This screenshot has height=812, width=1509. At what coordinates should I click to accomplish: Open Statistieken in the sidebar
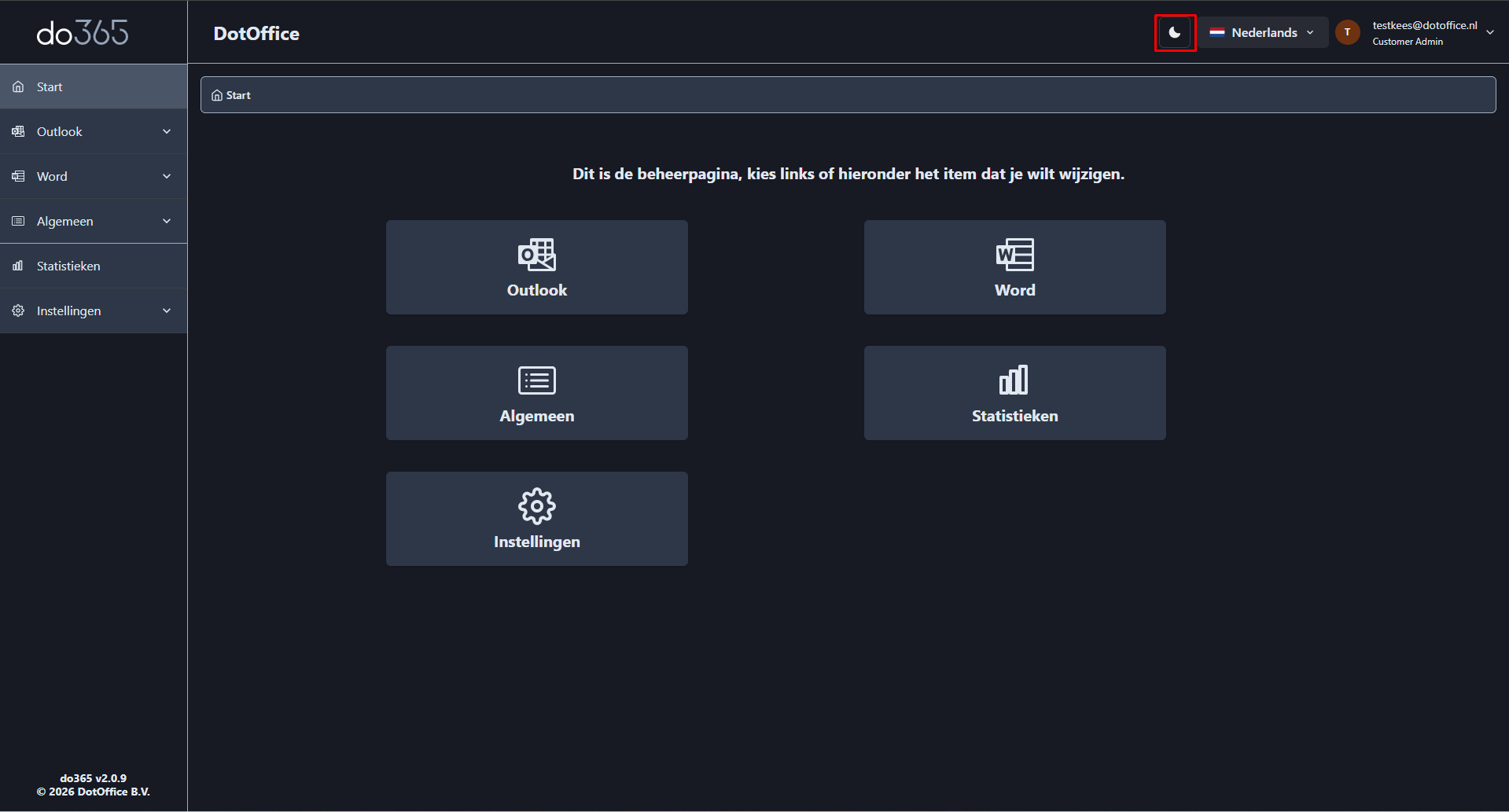click(x=68, y=266)
